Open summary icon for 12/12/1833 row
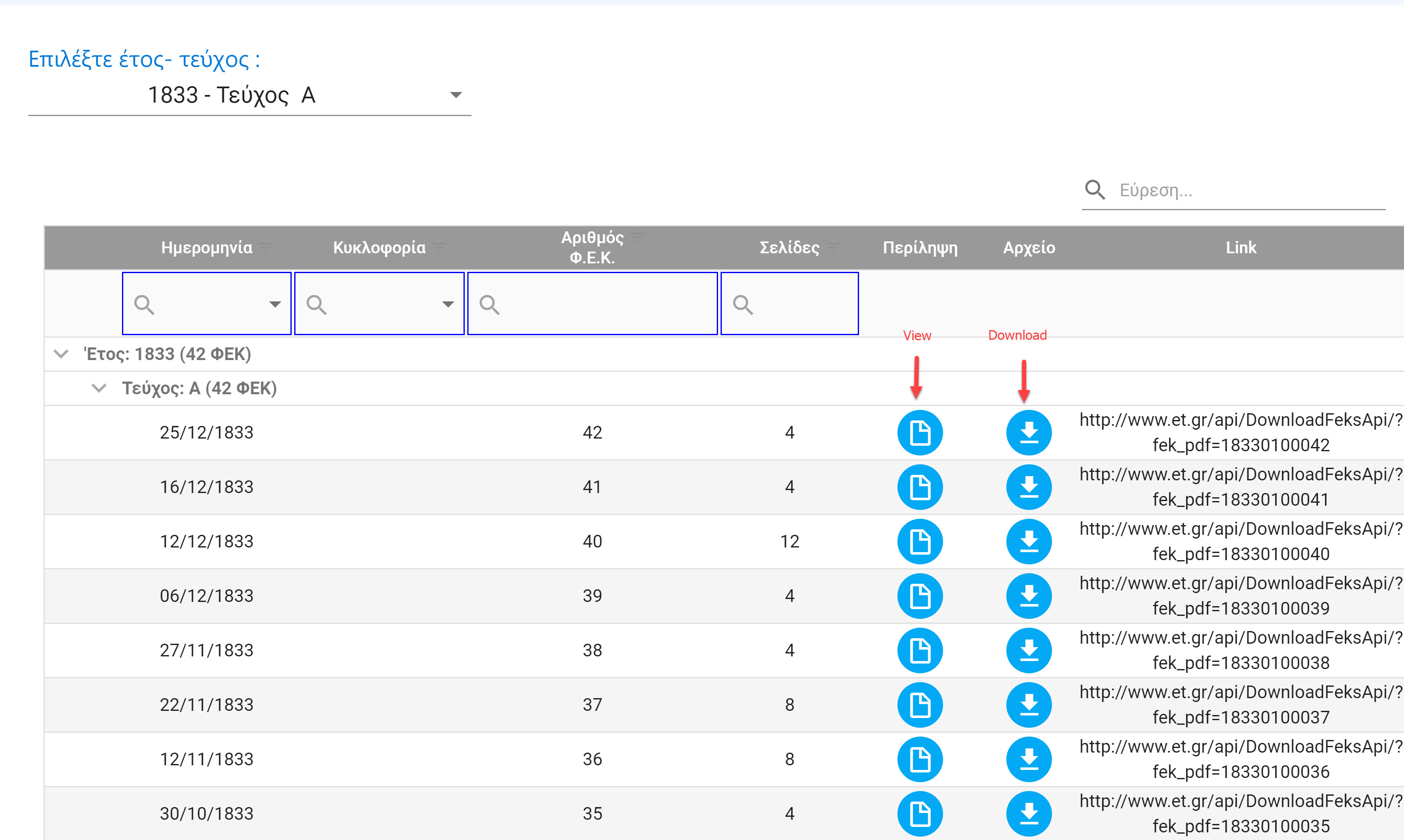 click(x=919, y=541)
